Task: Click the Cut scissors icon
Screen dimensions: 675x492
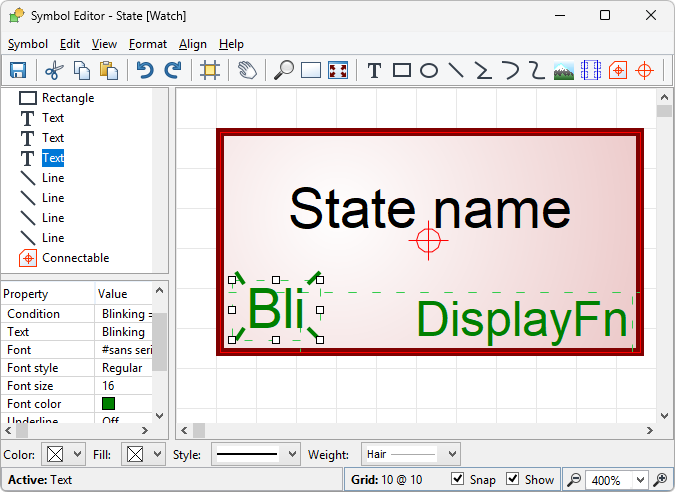Action: pos(53,70)
